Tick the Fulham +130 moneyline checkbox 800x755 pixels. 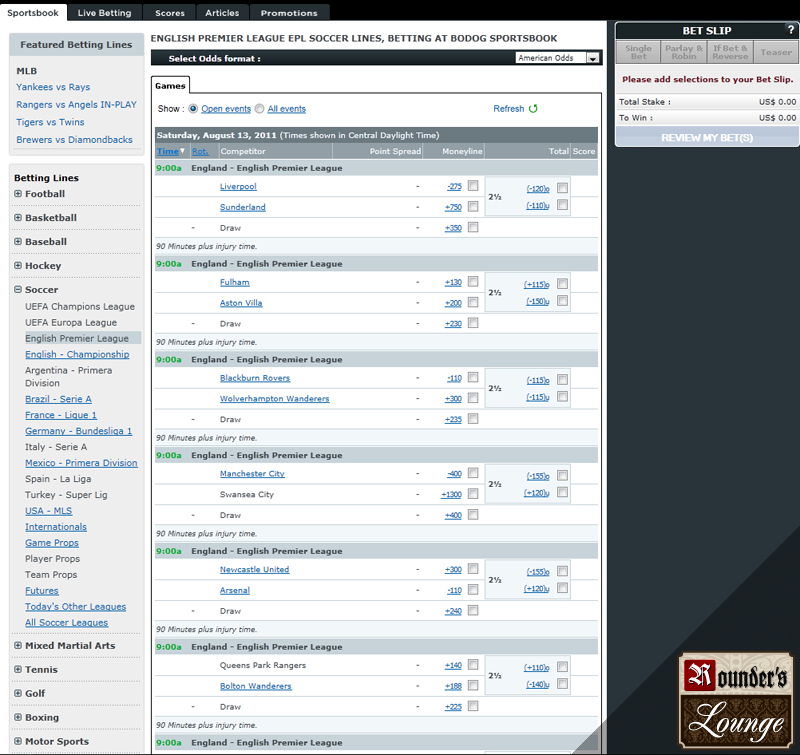coord(473,282)
